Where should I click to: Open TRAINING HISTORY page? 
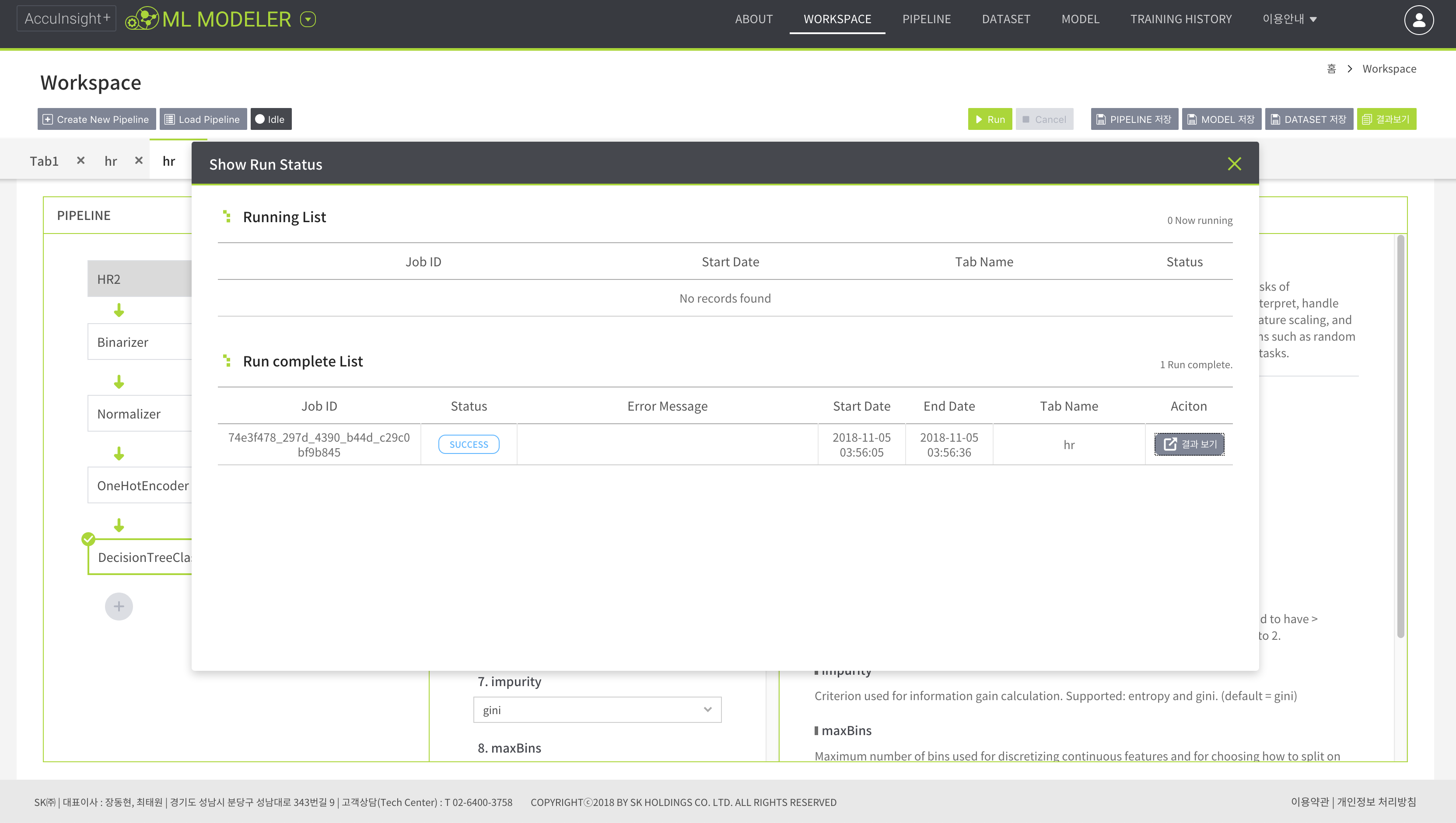click(x=1181, y=19)
